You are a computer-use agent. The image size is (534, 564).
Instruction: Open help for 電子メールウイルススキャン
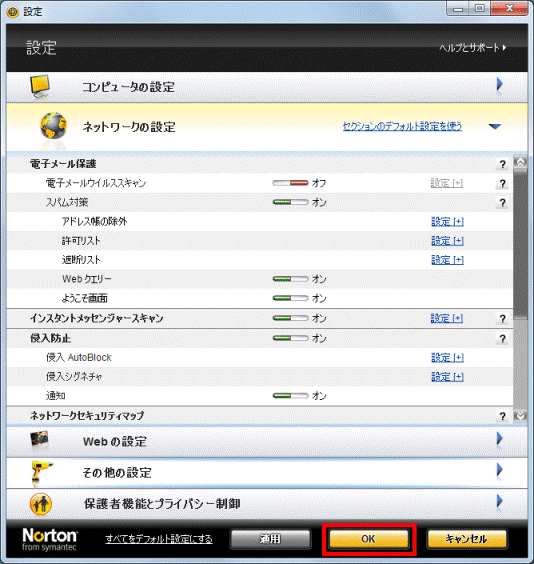(502, 184)
